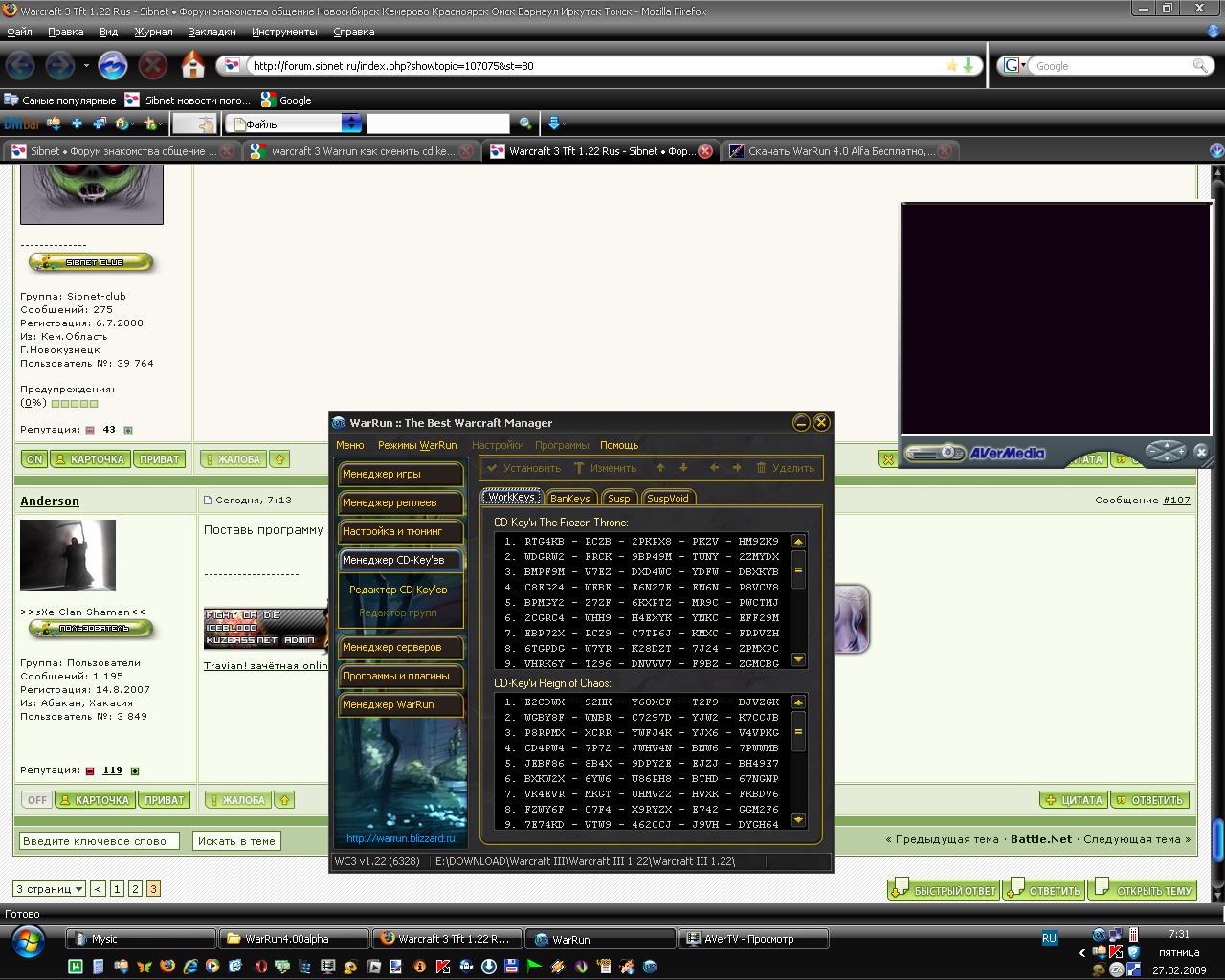Viewport: 1225px width, 980px height.
Task: Click the right arrow in WarRun toolbar
Action: click(x=737, y=468)
